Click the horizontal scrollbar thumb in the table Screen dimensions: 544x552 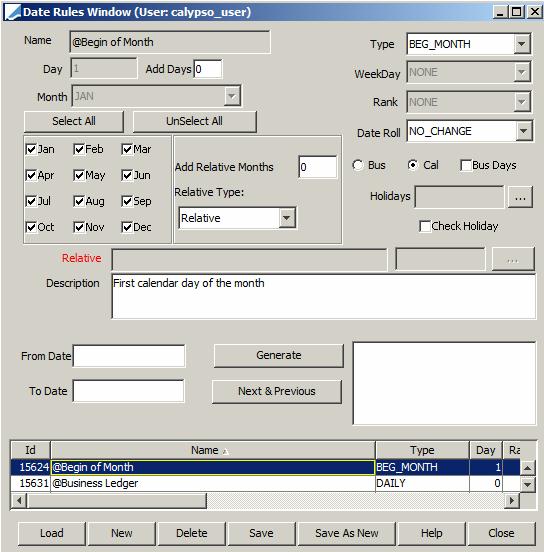117,500
